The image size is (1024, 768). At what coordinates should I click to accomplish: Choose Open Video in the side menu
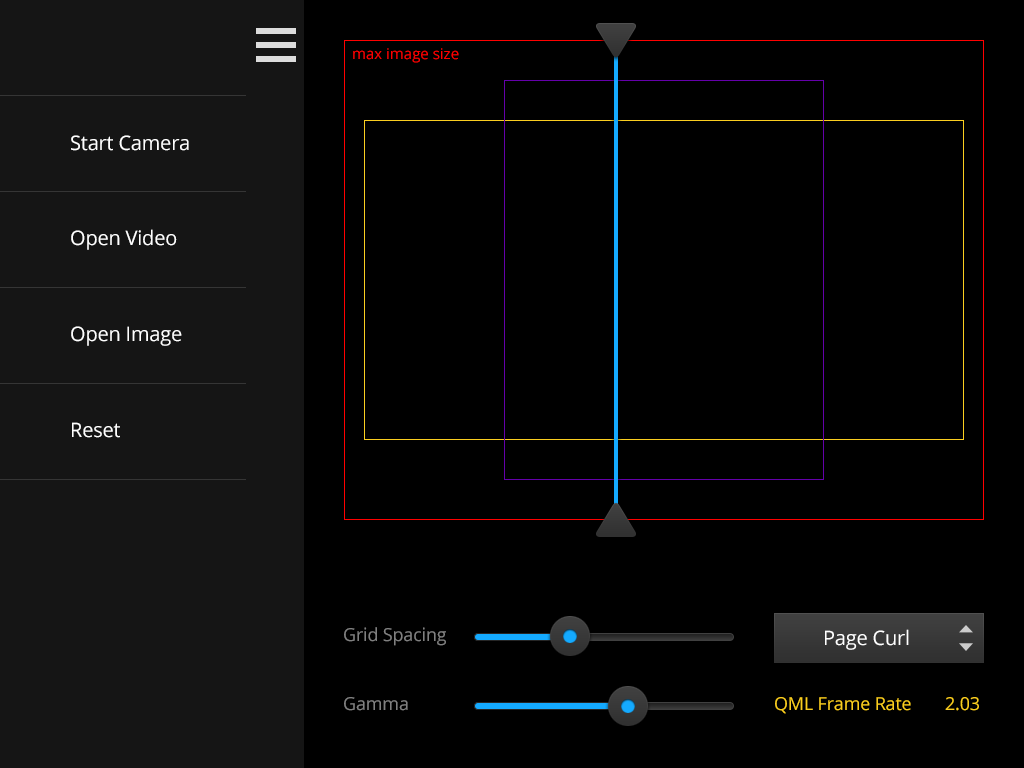pos(123,239)
